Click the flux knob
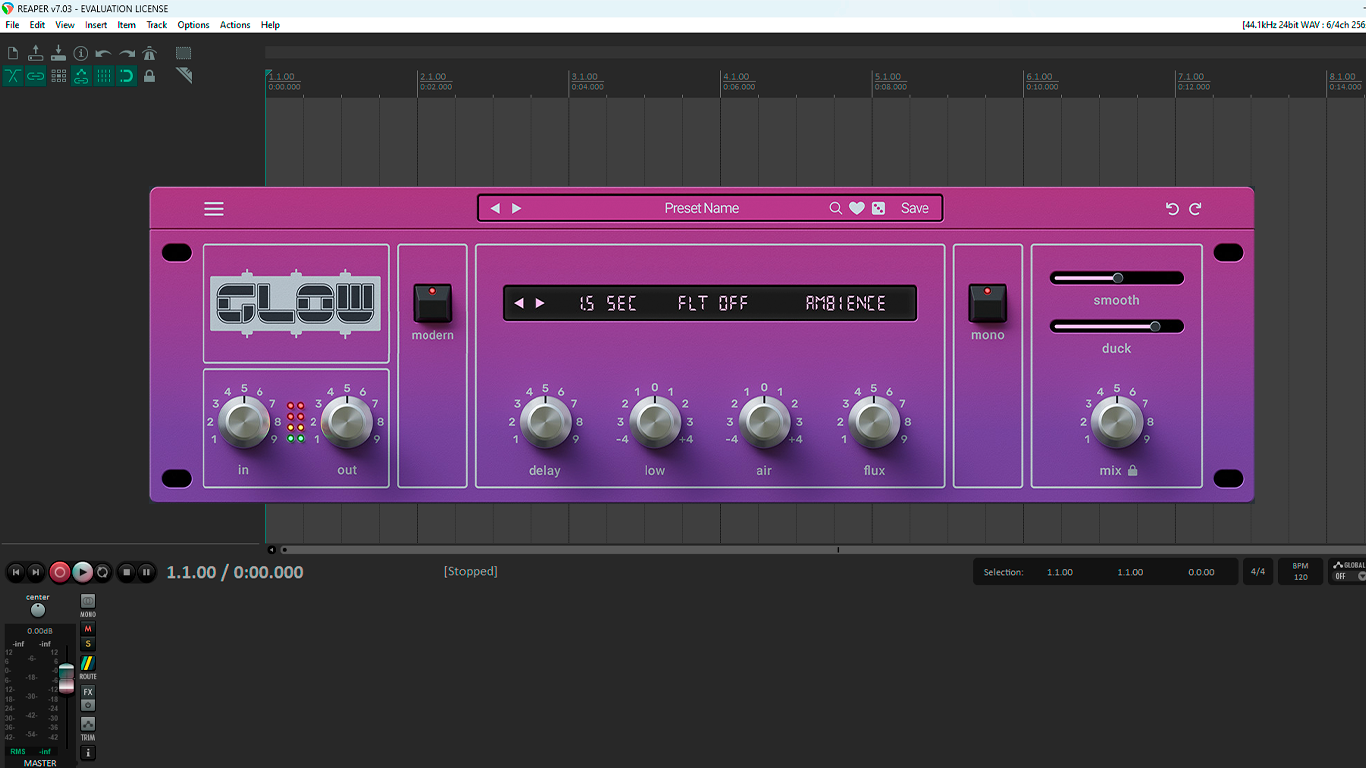Image resolution: width=1366 pixels, height=768 pixels. [874, 422]
